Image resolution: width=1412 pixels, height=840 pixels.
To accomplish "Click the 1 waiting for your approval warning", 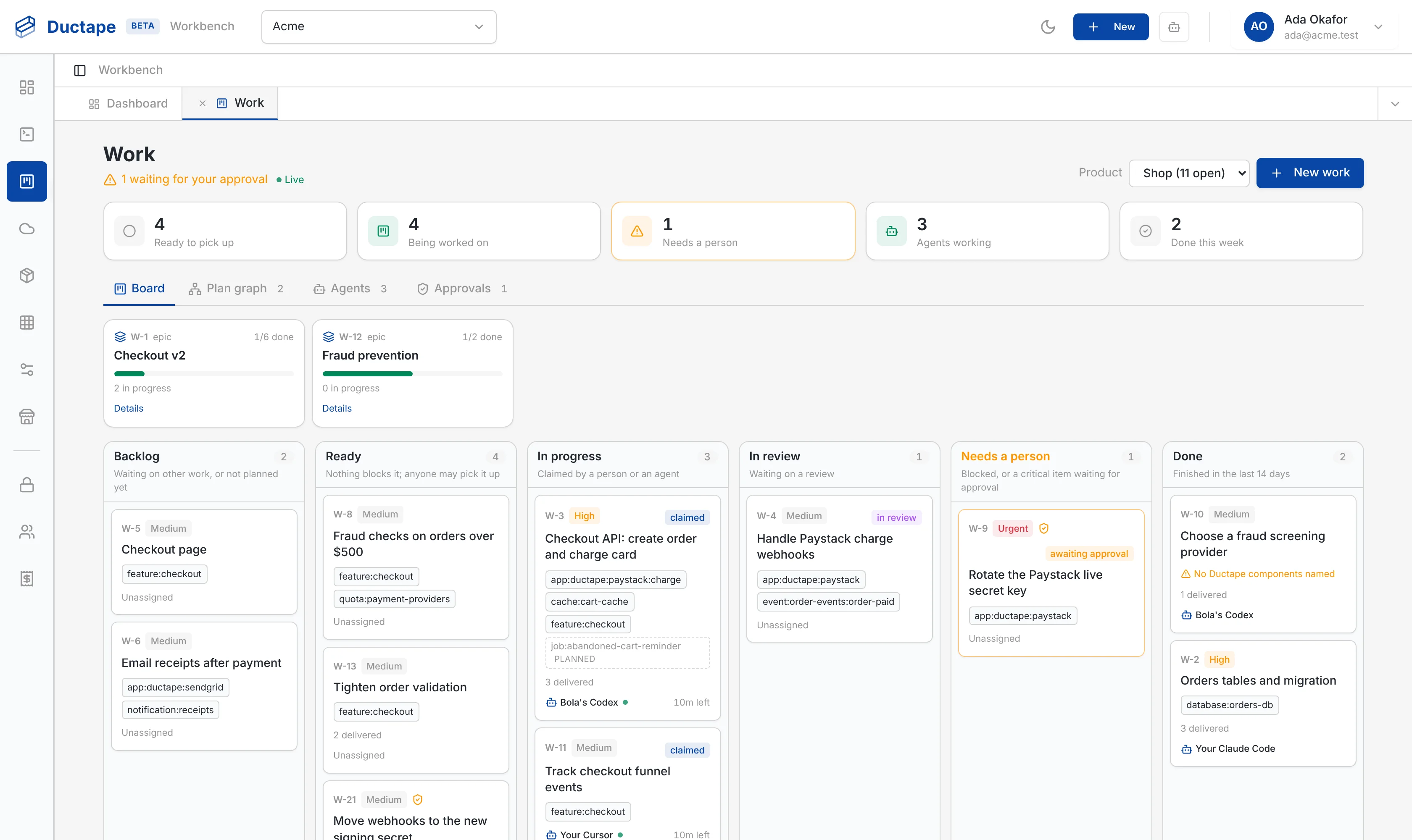I will point(186,179).
